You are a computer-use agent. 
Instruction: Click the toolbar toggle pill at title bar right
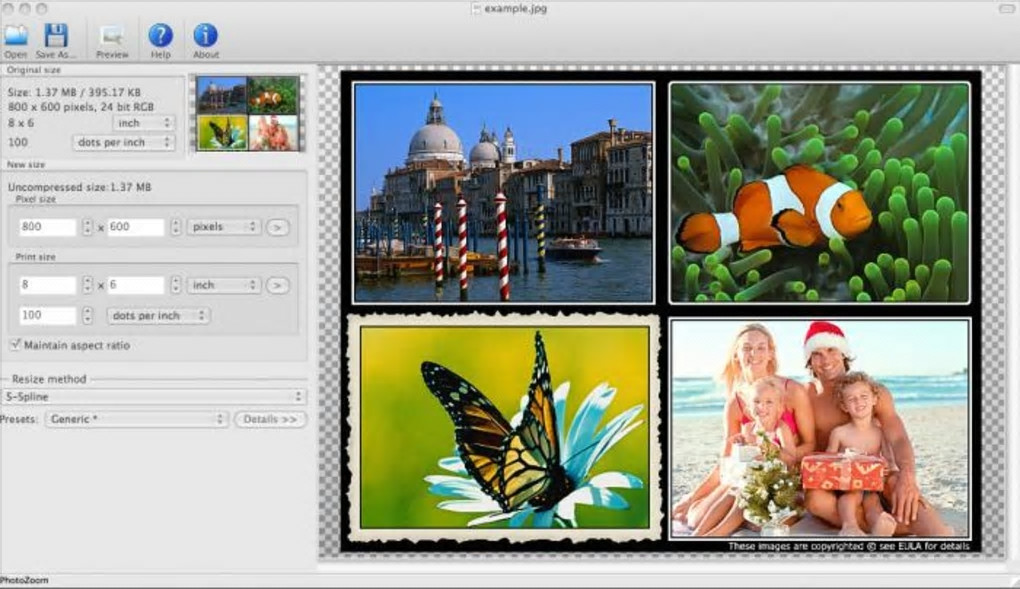(1005, 8)
